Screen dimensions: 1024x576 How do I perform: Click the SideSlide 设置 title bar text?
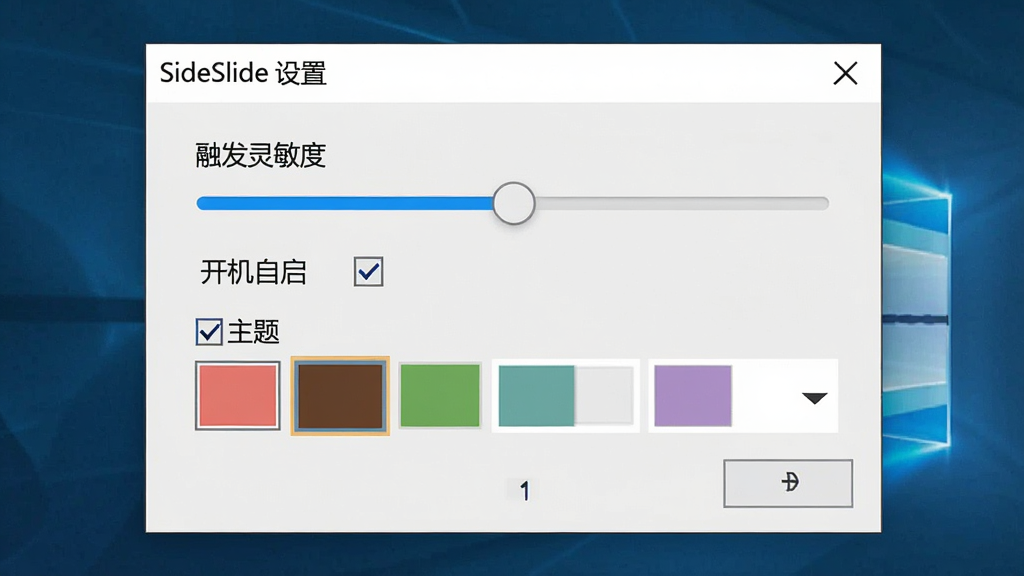[243, 72]
